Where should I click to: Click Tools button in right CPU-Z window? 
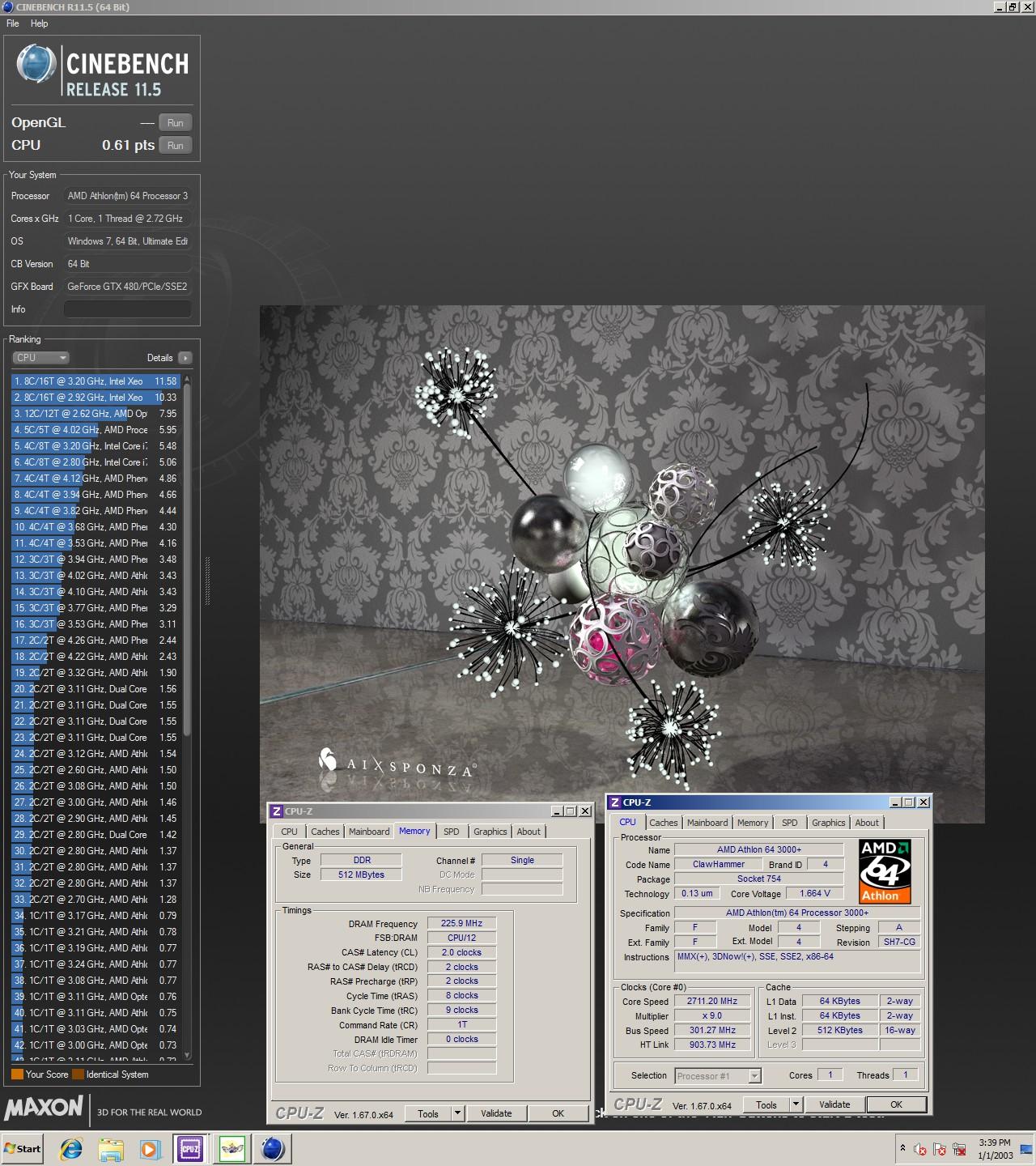(x=766, y=1104)
